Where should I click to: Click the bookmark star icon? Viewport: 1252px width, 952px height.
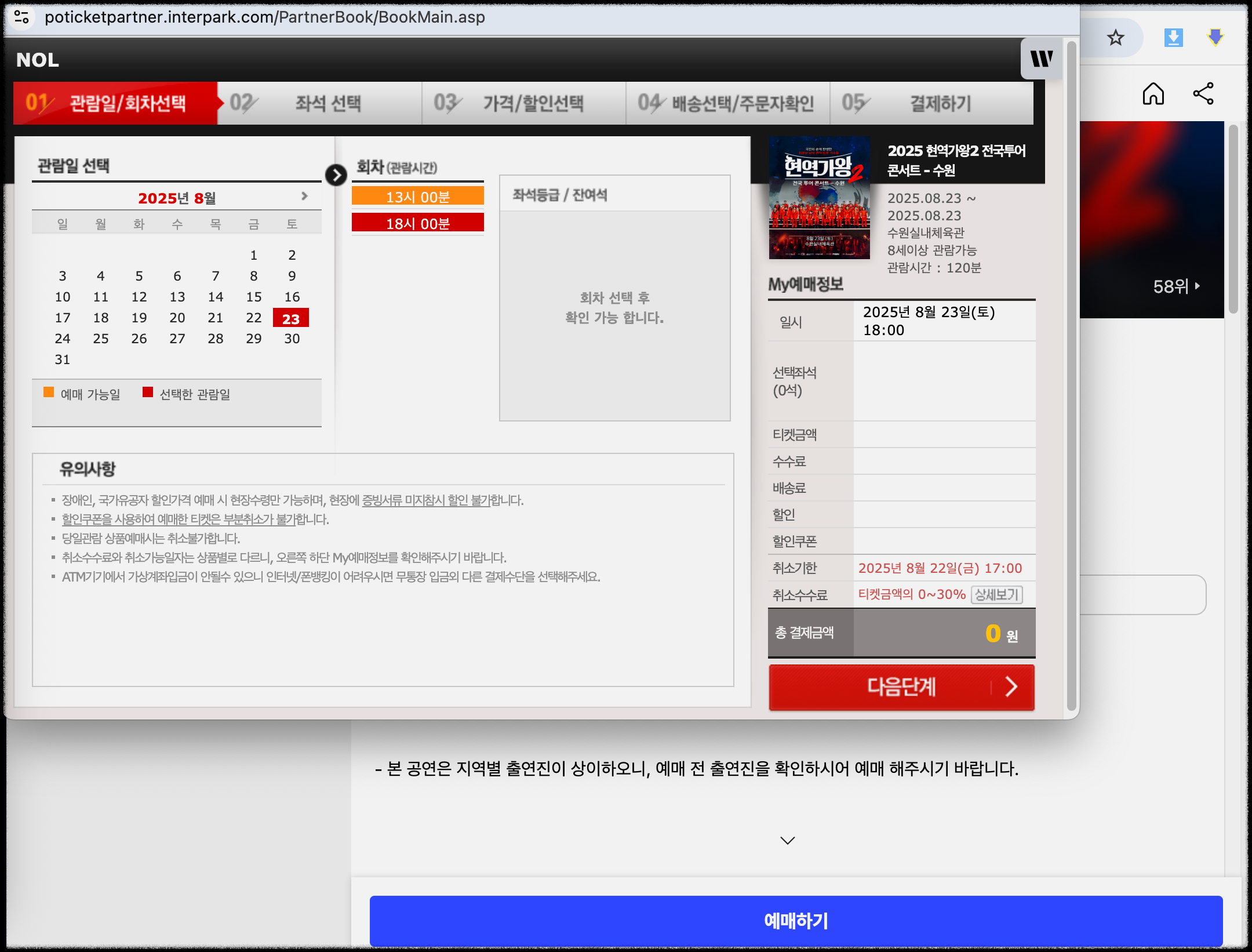pyautogui.click(x=1115, y=38)
